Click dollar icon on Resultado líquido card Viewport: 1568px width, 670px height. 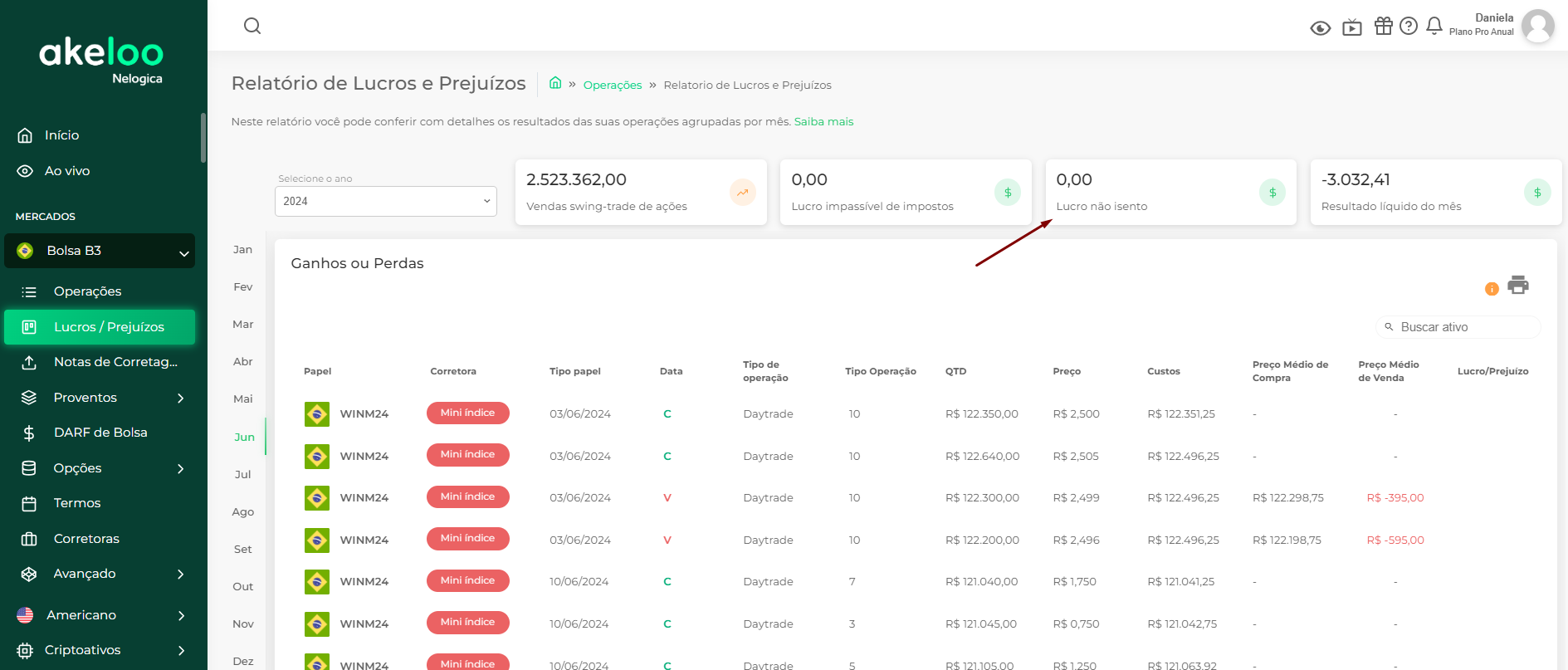point(1537,193)
